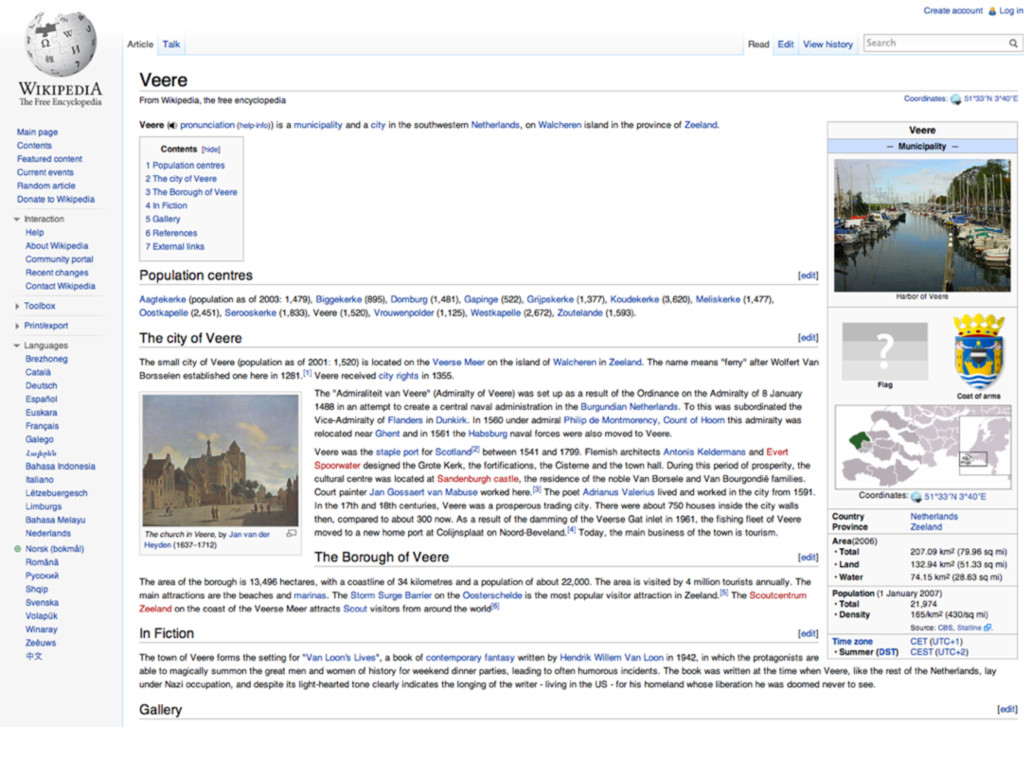Viewport: 1024px width, 768px height.
Task: Follow the Storm Surge Barrier link
Action: [x=391, y=596]
